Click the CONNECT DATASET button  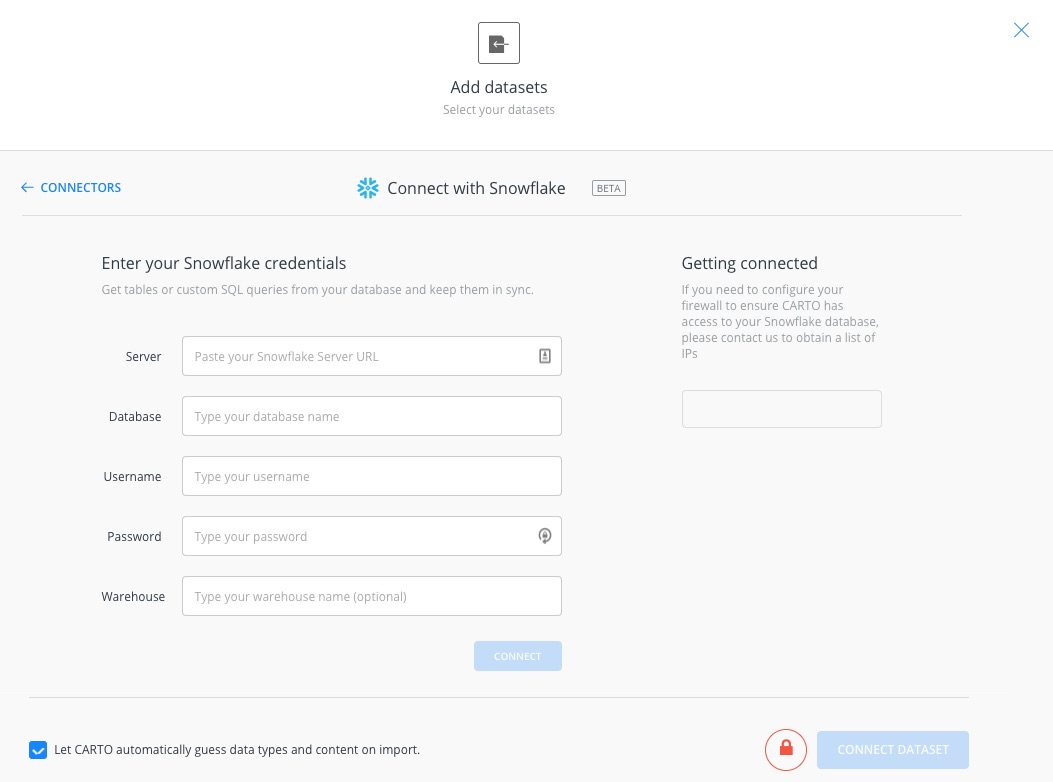point(893,749)
